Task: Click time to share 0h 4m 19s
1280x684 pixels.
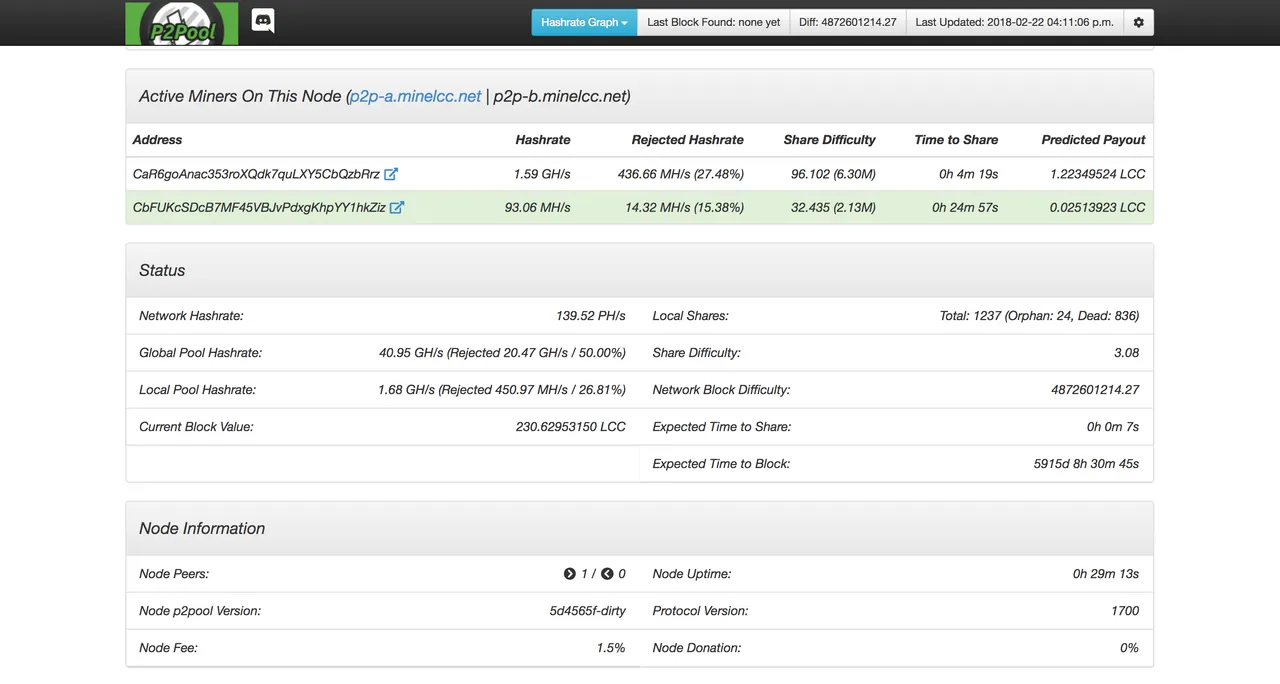Action: pos(969,174)
